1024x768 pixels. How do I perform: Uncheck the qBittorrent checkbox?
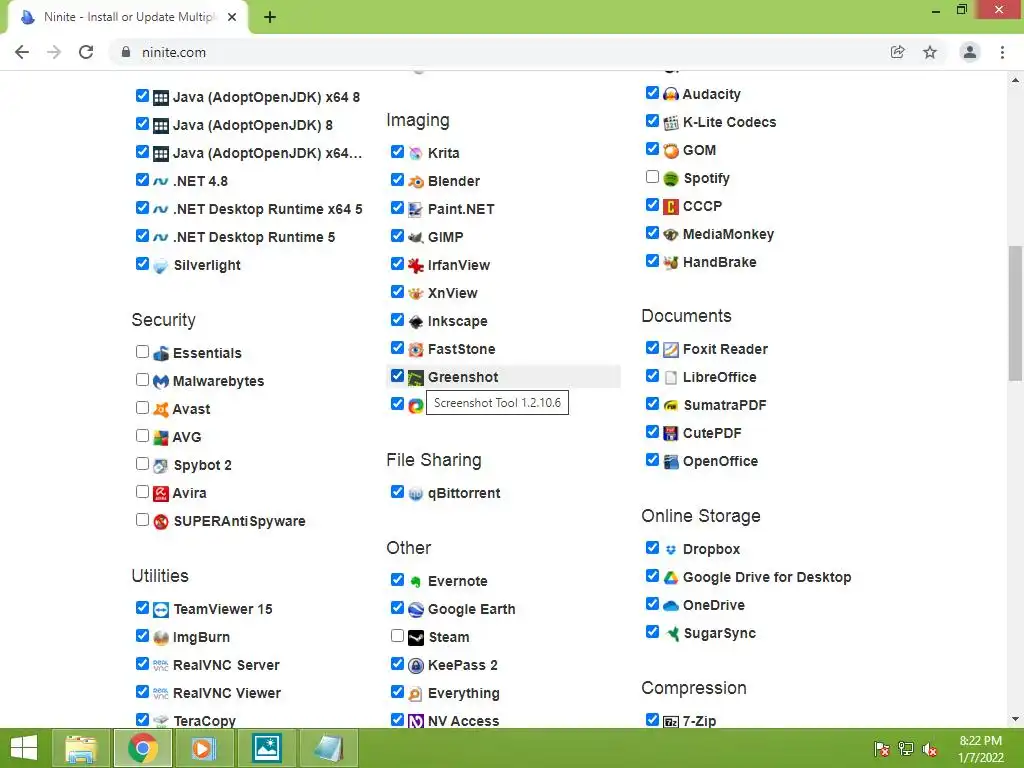[x=397, y=492]
